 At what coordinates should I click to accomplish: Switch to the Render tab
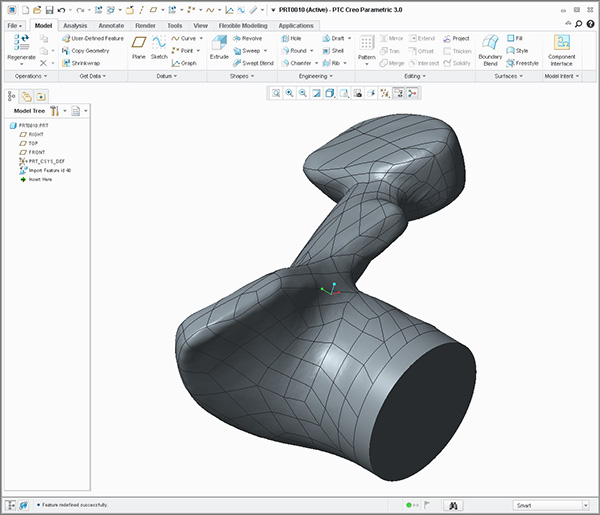click(x=145, y=26)
